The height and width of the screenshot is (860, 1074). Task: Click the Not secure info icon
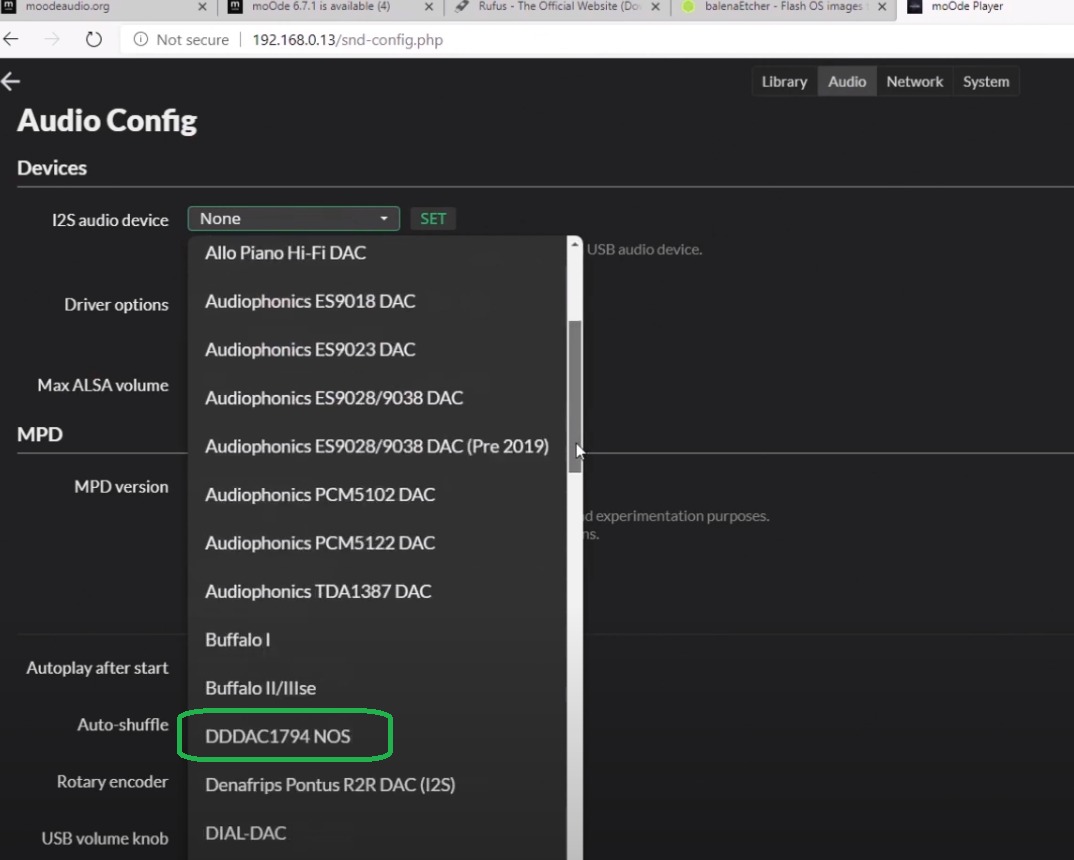[x=140, y=39]
